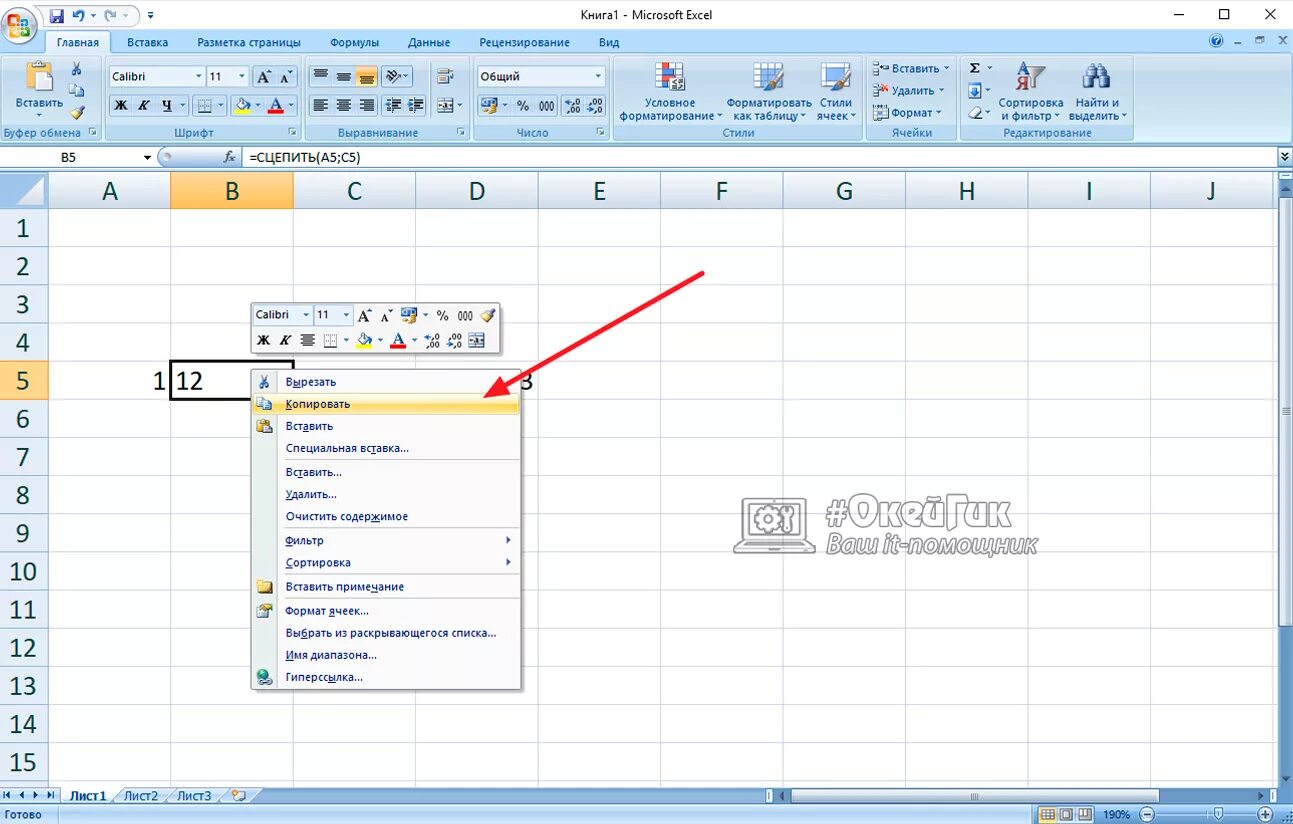Choose Очистить содержимое in context menu

click(386, 516)
